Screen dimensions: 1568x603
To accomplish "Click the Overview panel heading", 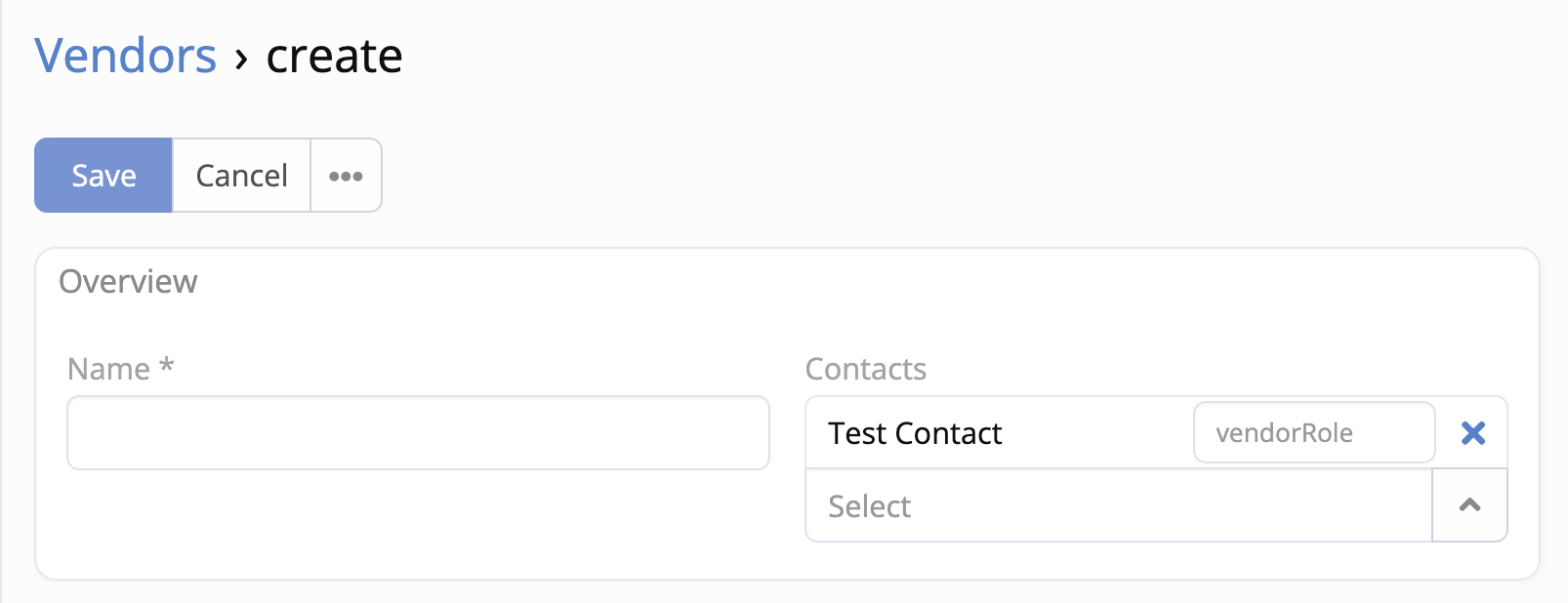I will (x=128, y=282).
